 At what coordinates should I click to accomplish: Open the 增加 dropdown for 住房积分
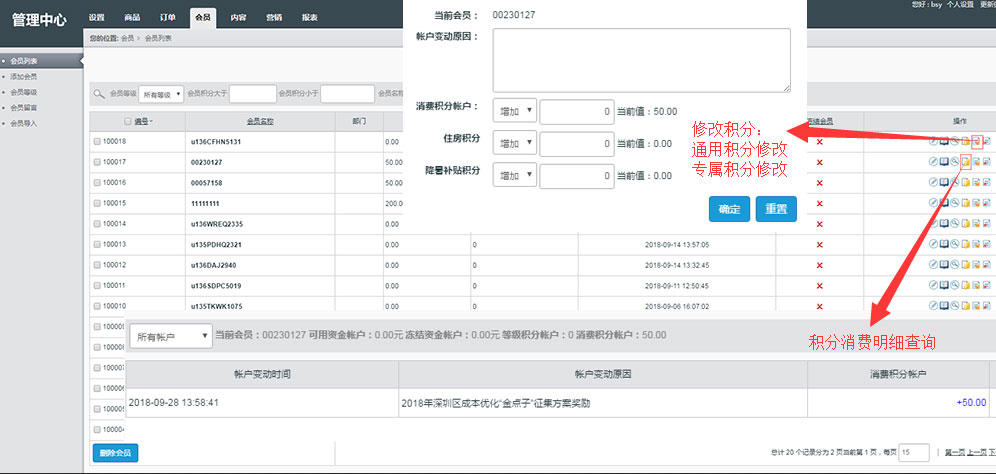(515, 144)
